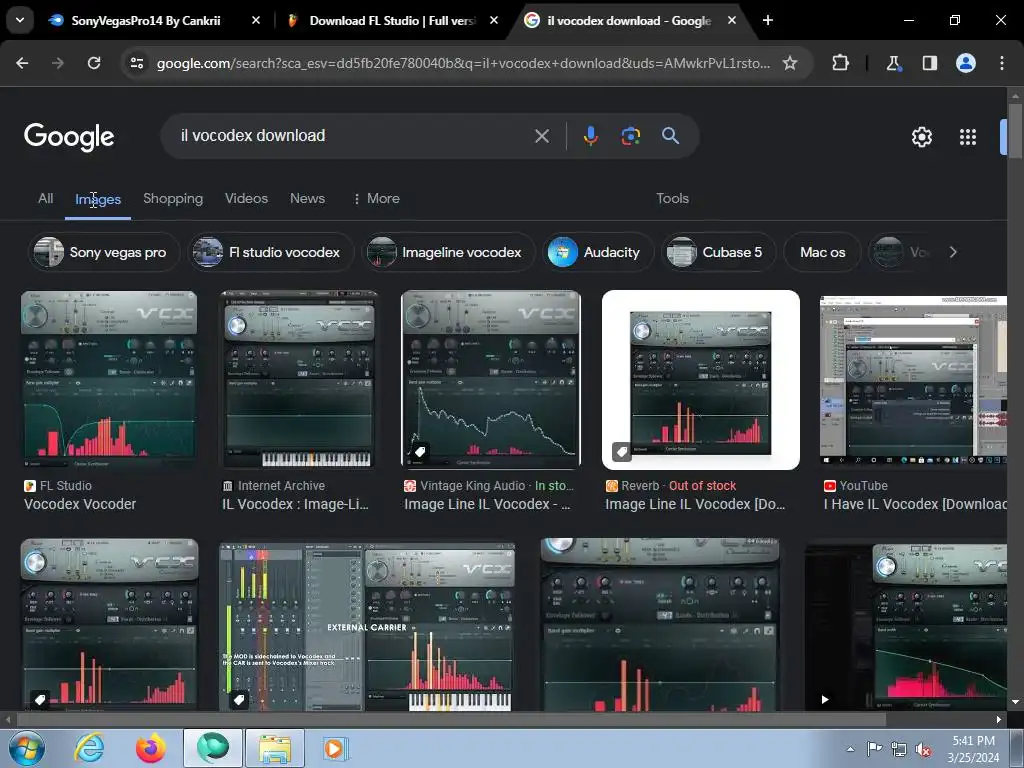Go back to previous page
1024x768 pixels.
[22, 63]
